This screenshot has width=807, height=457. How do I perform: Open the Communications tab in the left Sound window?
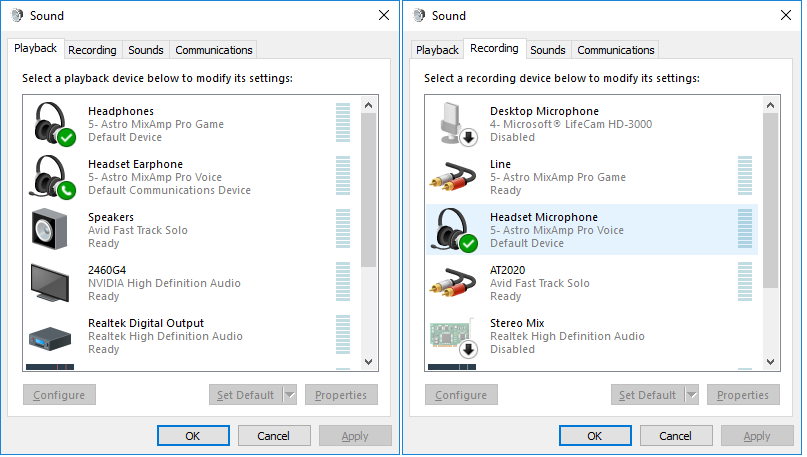pyautogui.click(x=214, y=50)
